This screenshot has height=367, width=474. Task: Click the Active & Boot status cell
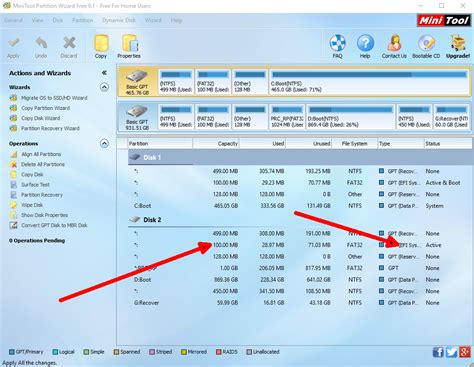443,183
